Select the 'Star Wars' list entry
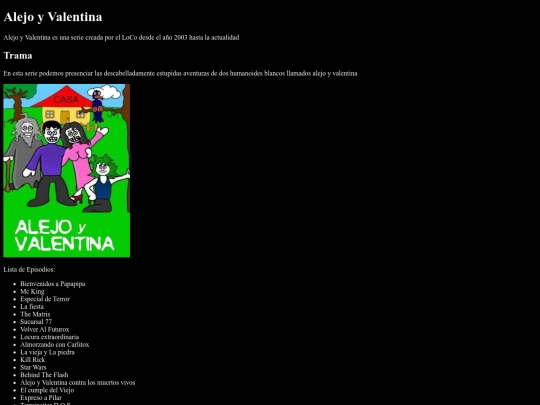The height and width of the screenshot is (405, 540). click(33, 367)
